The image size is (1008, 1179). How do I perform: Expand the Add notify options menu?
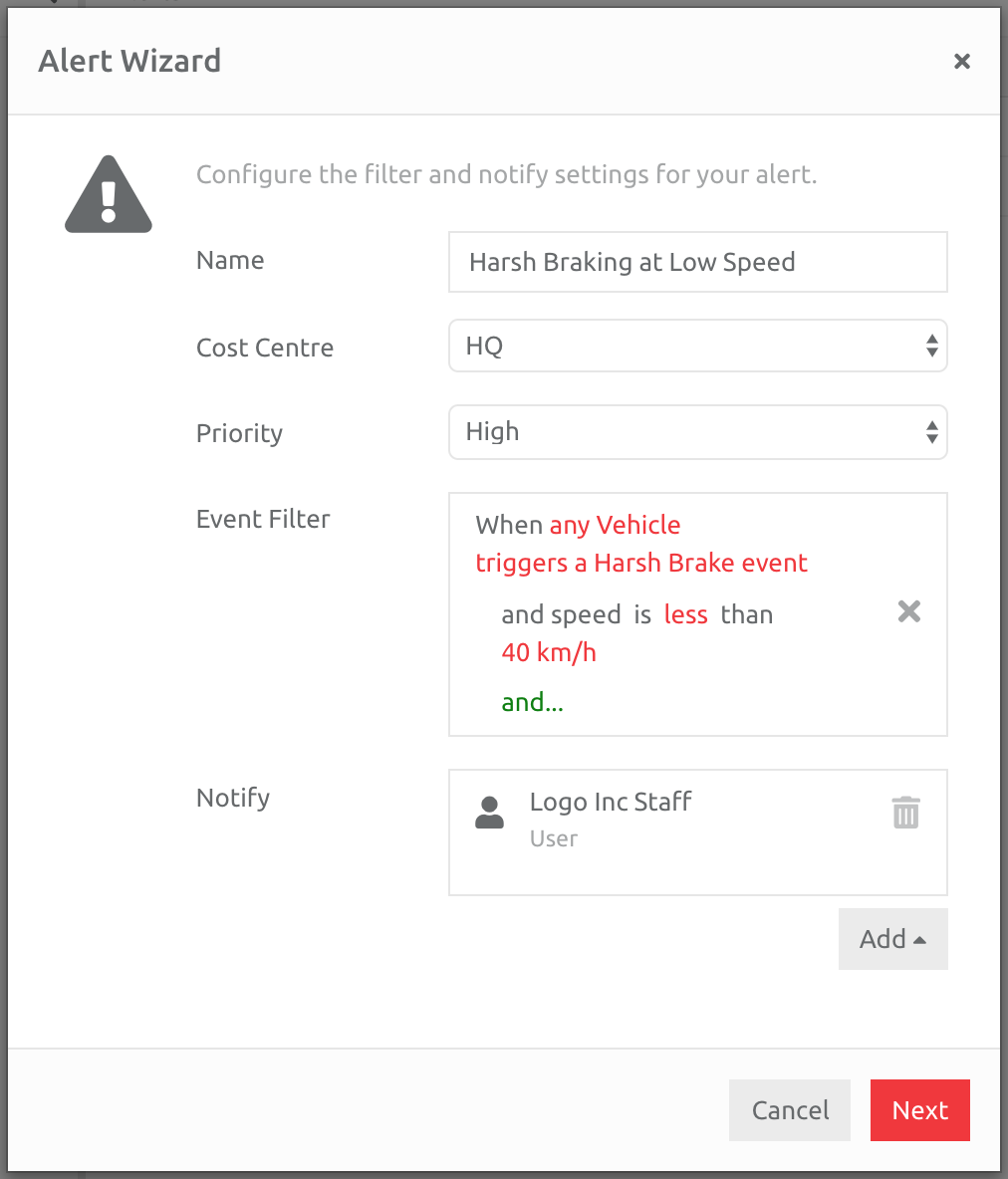(x=892, y=938)
